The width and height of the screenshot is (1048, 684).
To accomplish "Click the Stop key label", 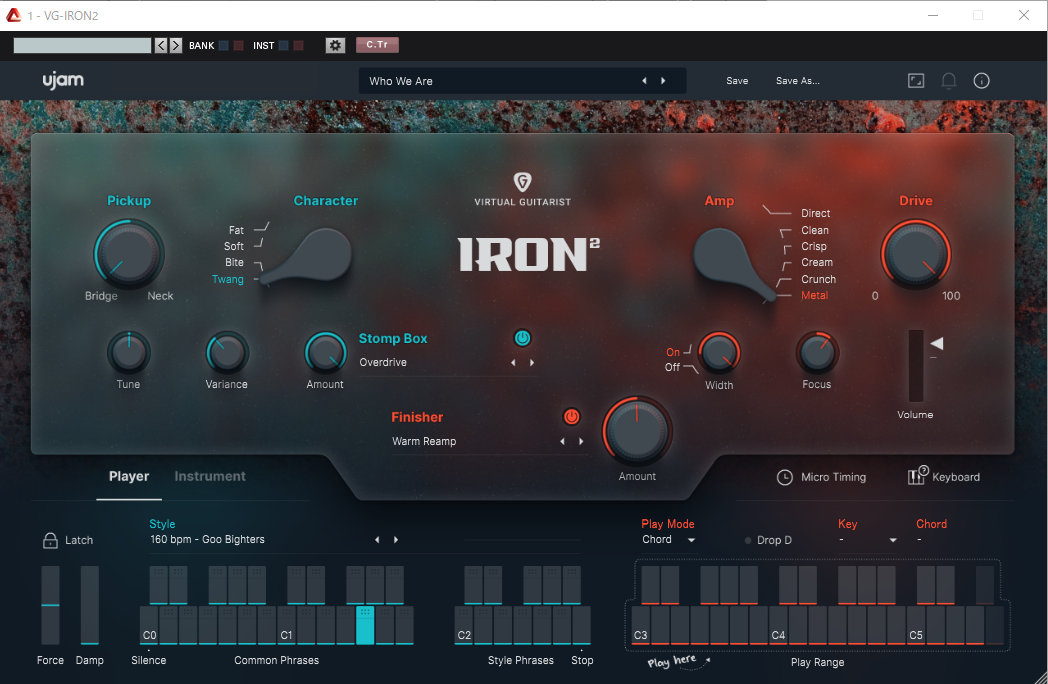I will point(581,660).
